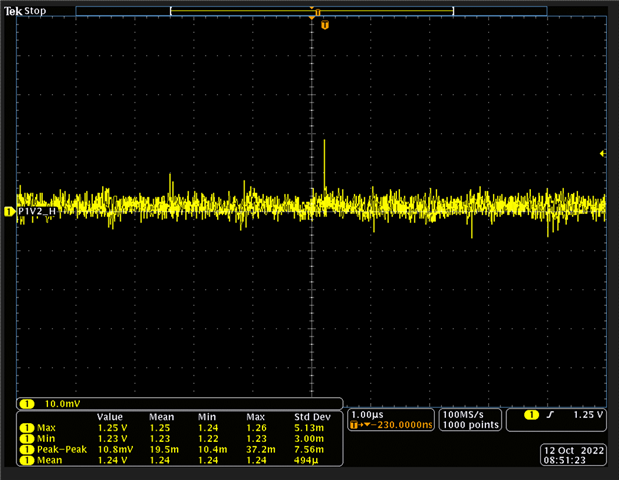Click the 494µ mean std dev cell
The width and height of the screenshot is (619, 480).
[x=306, y=460]
